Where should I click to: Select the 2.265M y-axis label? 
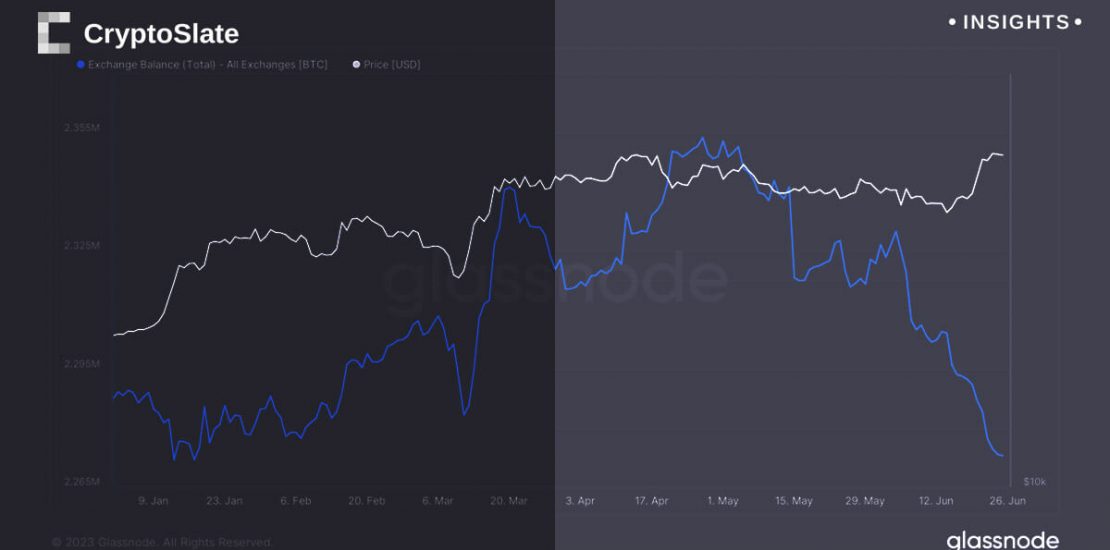click(x=84, y=482)
